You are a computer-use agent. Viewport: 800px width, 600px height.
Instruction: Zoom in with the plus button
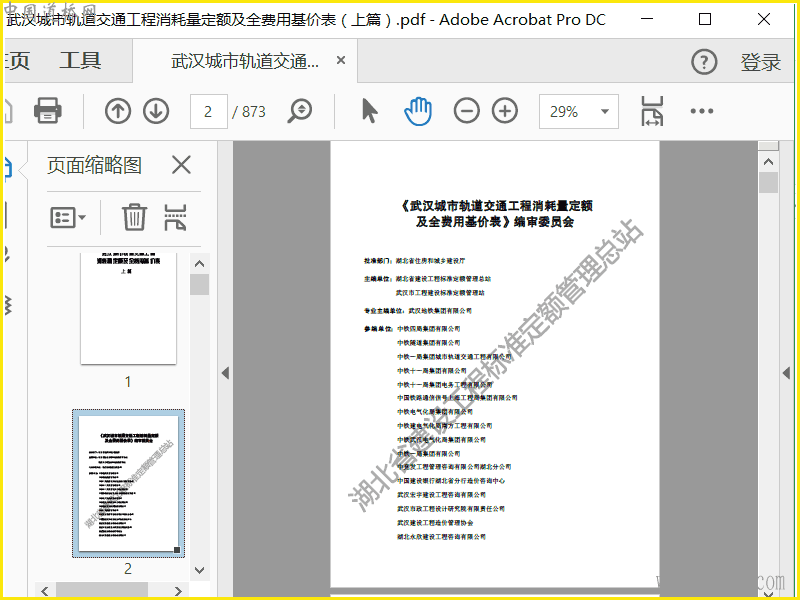click(505, 111)
